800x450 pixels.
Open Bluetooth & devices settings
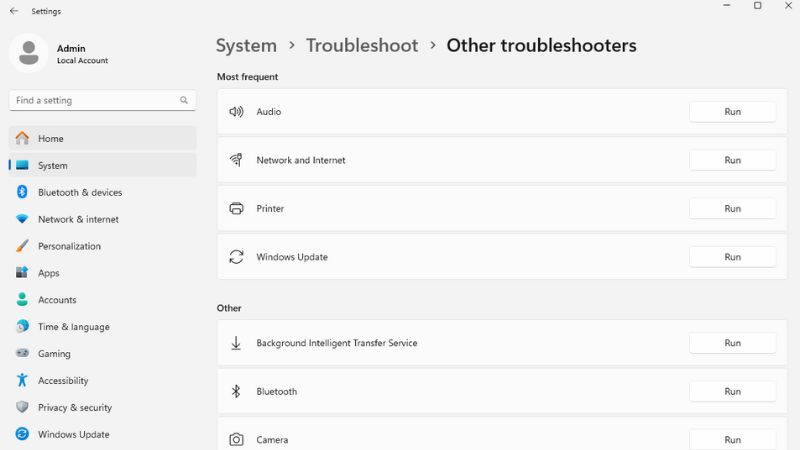103,192
